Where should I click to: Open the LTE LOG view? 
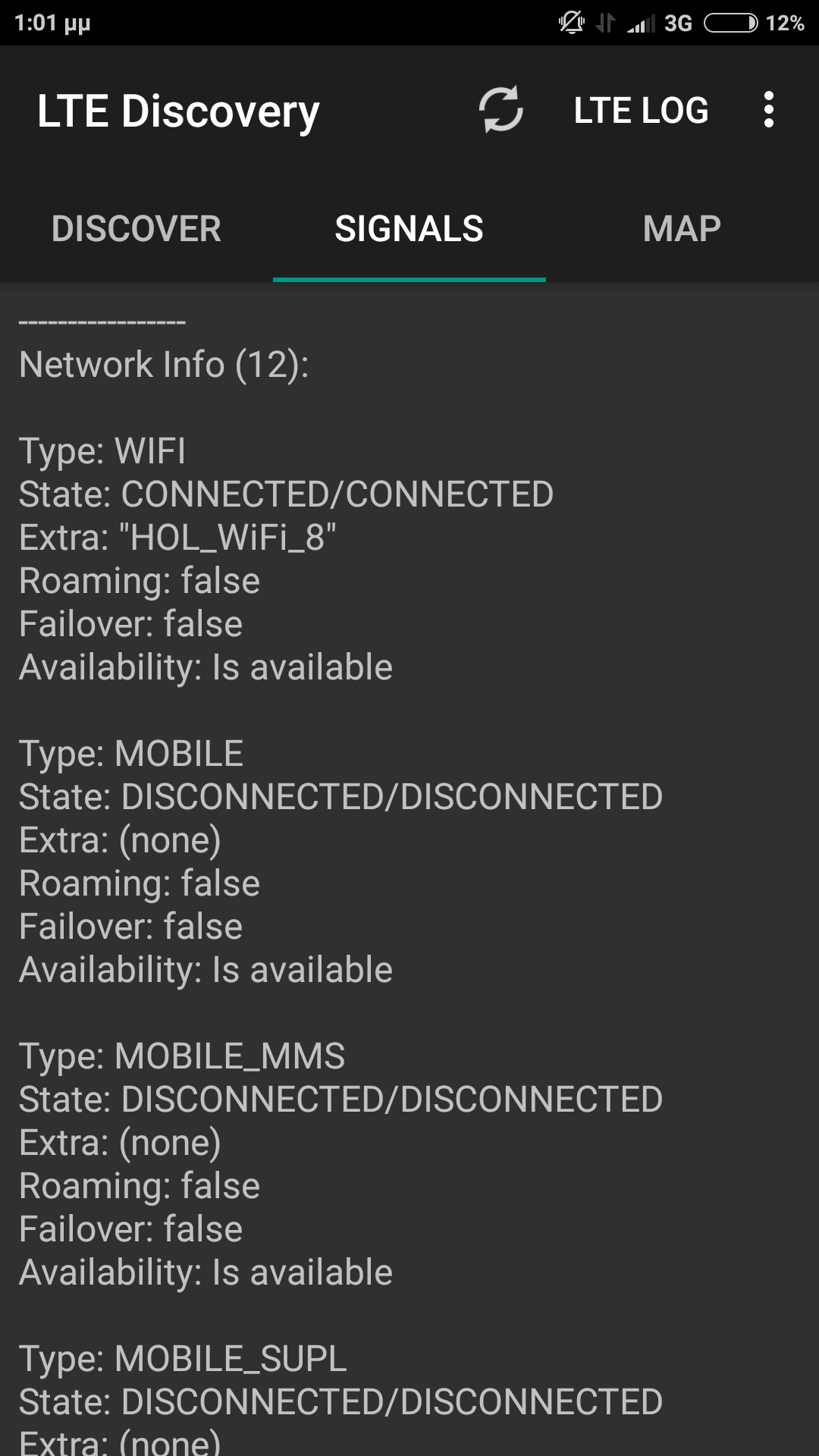641,110
